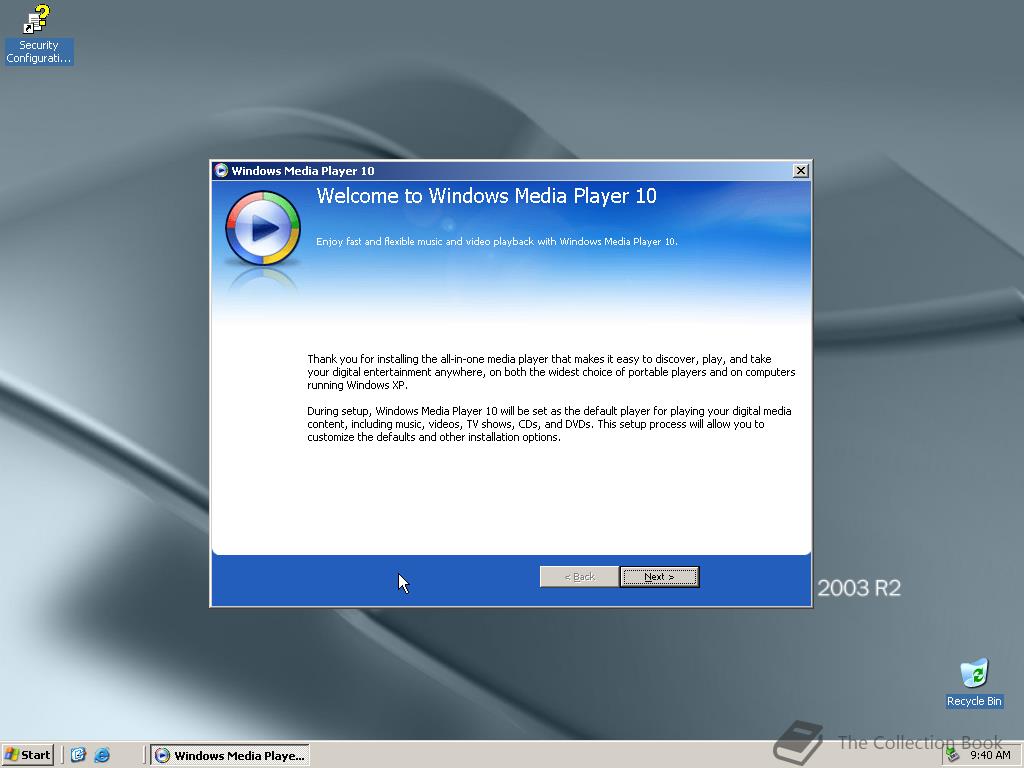Screen dimensions: 1024x768
Task: Click the Show Desktop quick launch icon
Action: (78, 755)
